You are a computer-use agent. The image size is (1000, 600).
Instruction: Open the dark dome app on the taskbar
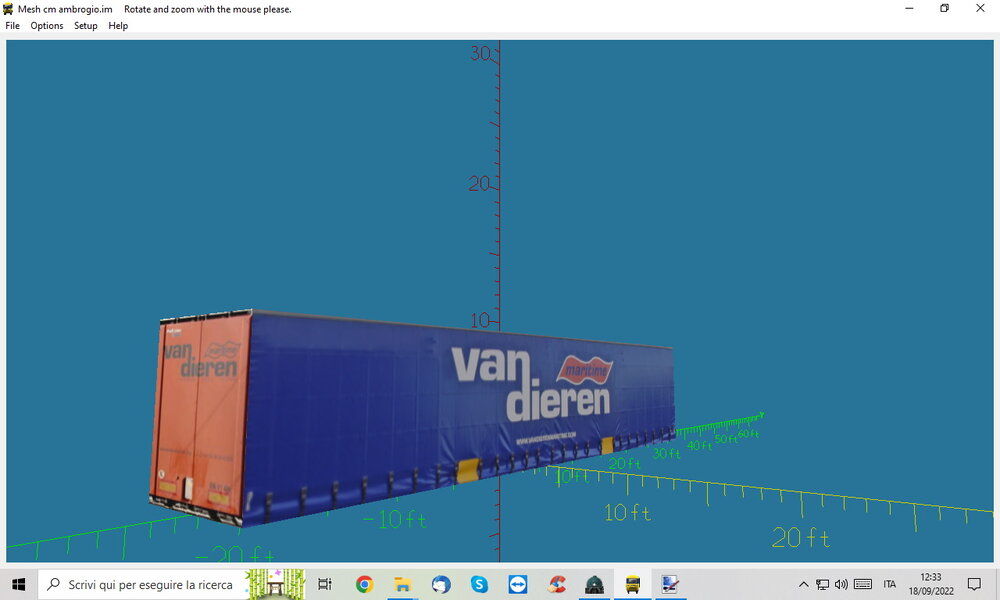pyautogui.click(x=594, y=584)
